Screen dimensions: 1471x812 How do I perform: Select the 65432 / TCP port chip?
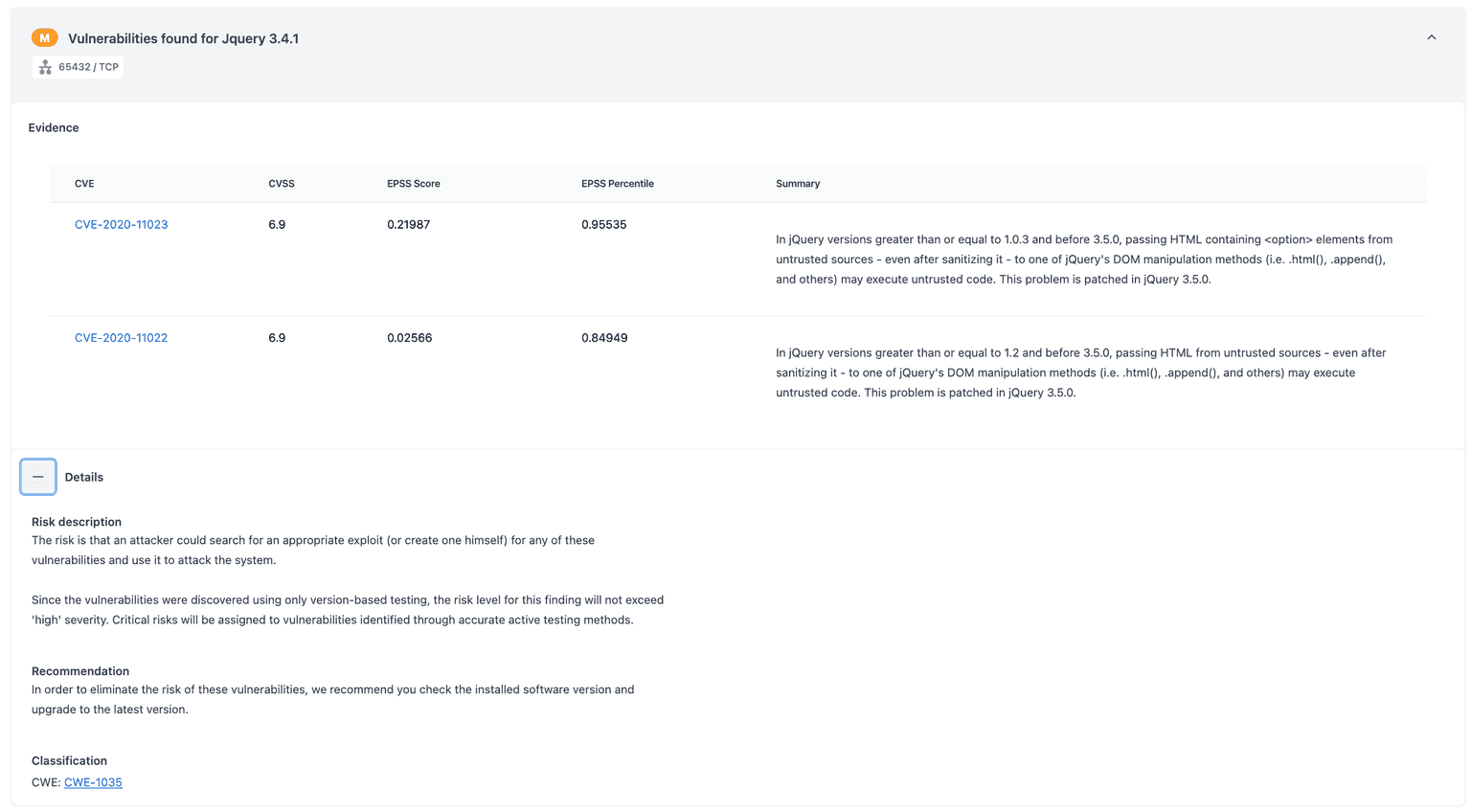point(77,67)
